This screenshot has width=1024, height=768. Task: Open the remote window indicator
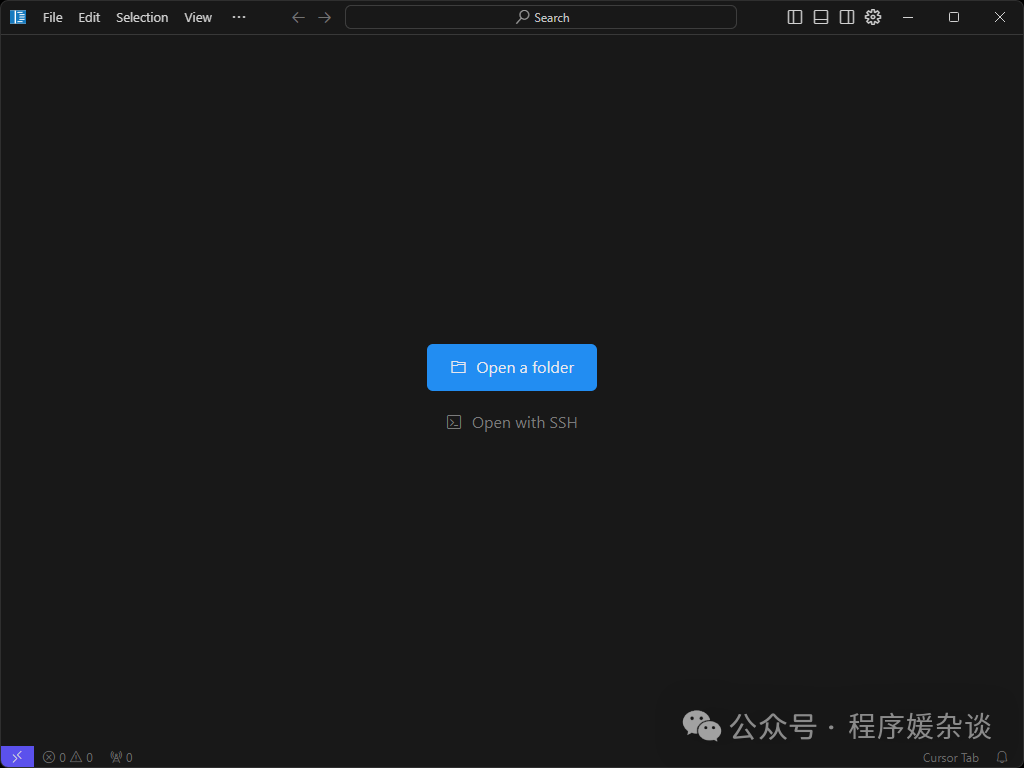coord(17,757)
